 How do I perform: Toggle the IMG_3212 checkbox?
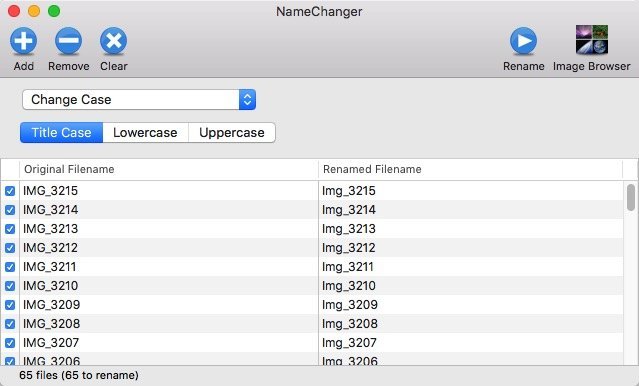(10, 248)
